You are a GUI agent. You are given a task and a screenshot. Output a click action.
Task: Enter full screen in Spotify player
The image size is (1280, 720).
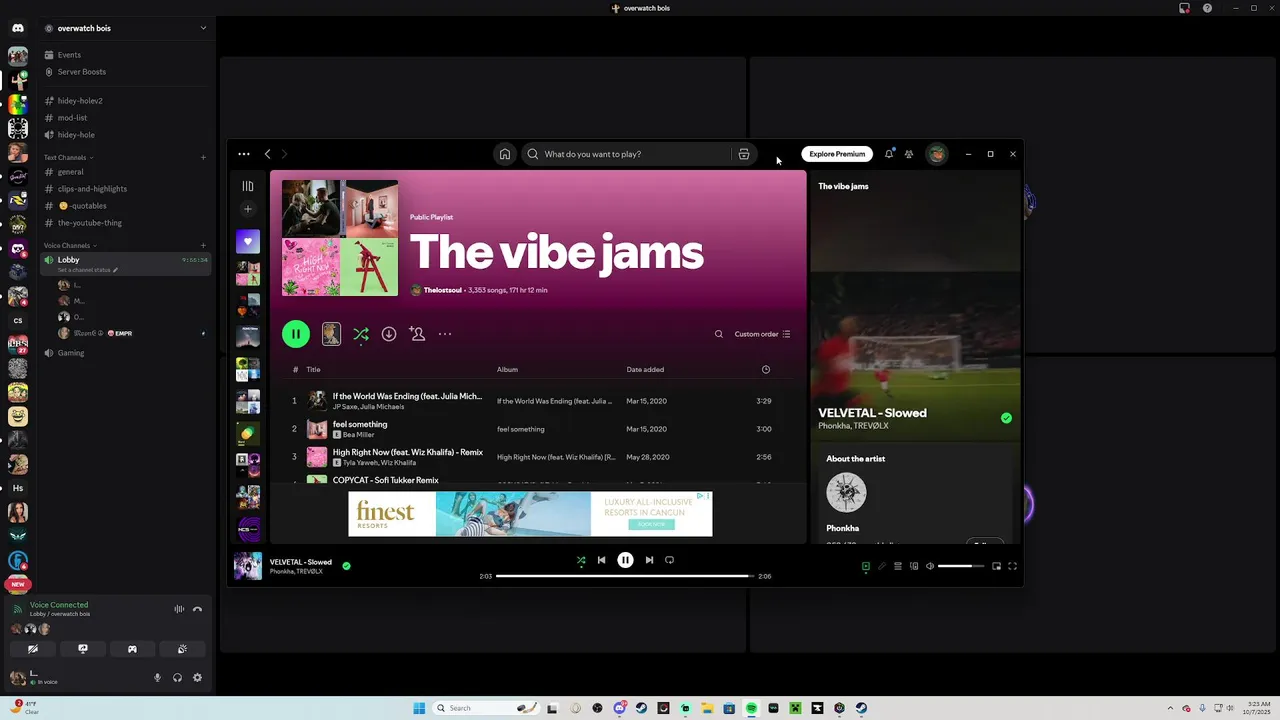[1012, 566]
